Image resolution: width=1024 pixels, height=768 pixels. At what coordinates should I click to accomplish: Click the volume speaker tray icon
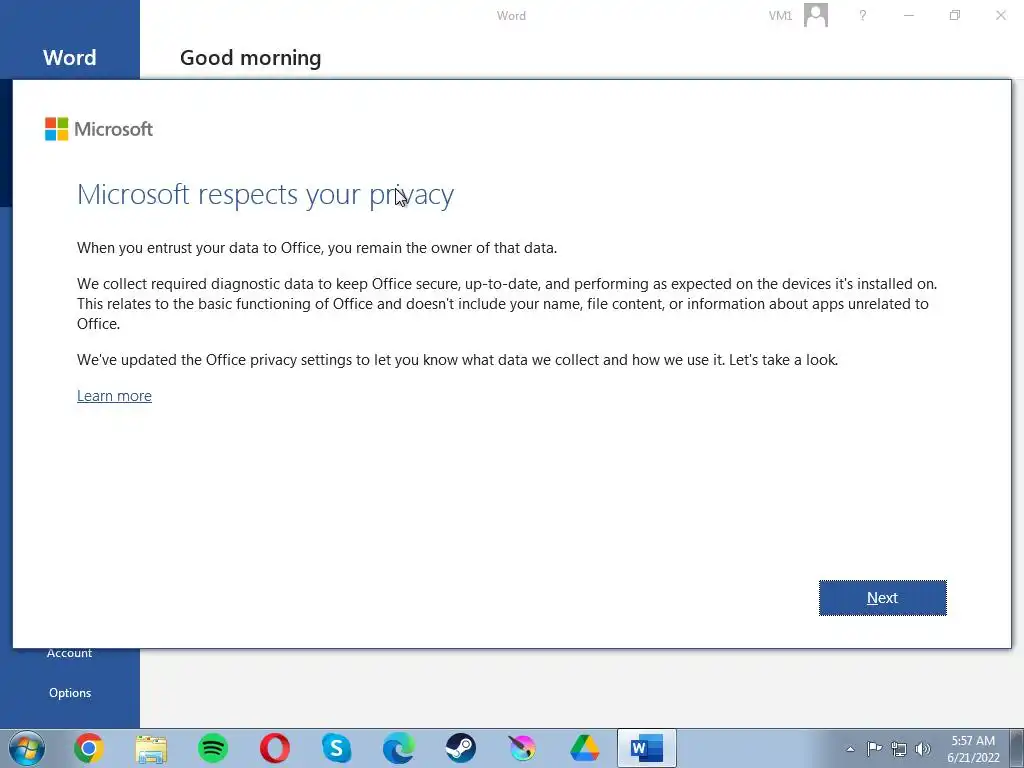[923, 749]
